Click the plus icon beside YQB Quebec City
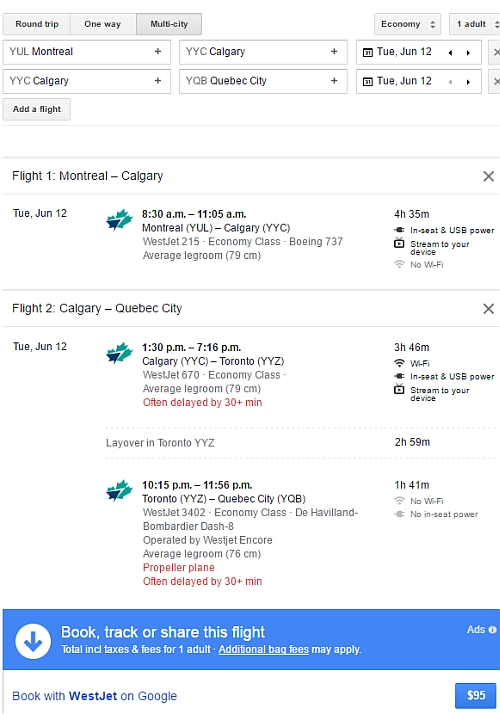This screenshot has width=500, height=714. pyautogui.click(x=334, y=81)
